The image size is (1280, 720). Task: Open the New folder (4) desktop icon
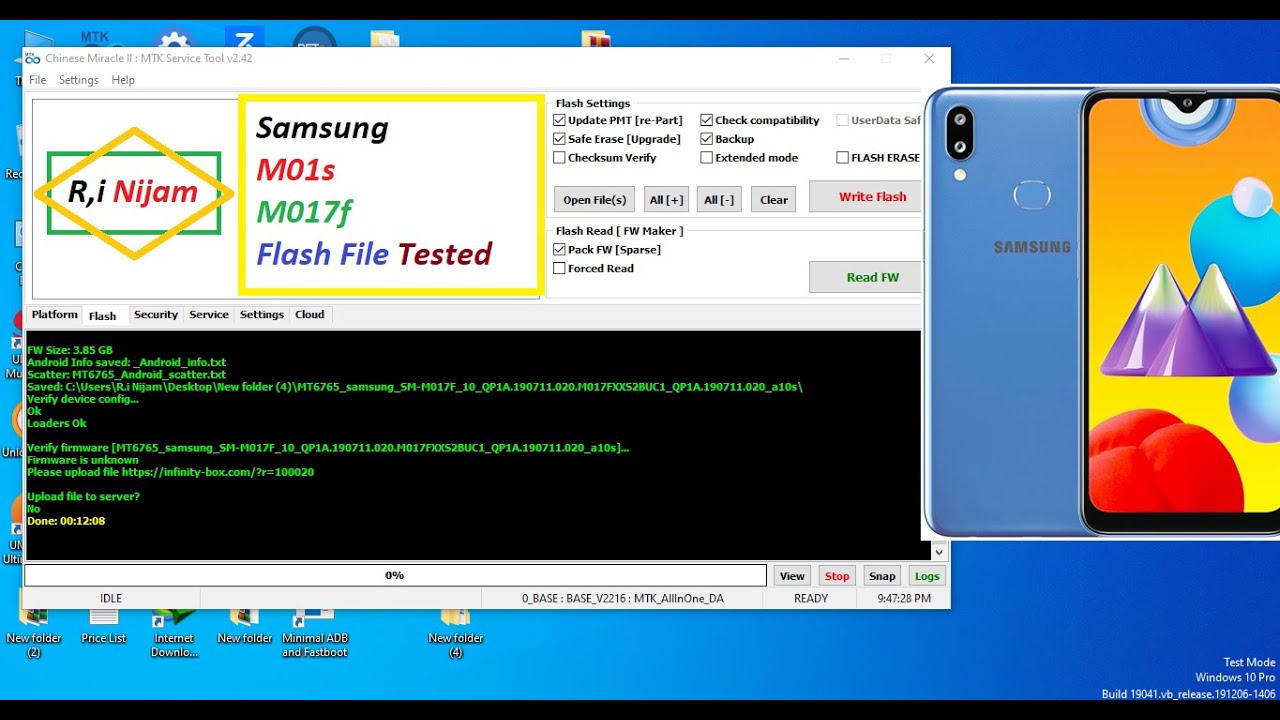[x=456, y=631]
